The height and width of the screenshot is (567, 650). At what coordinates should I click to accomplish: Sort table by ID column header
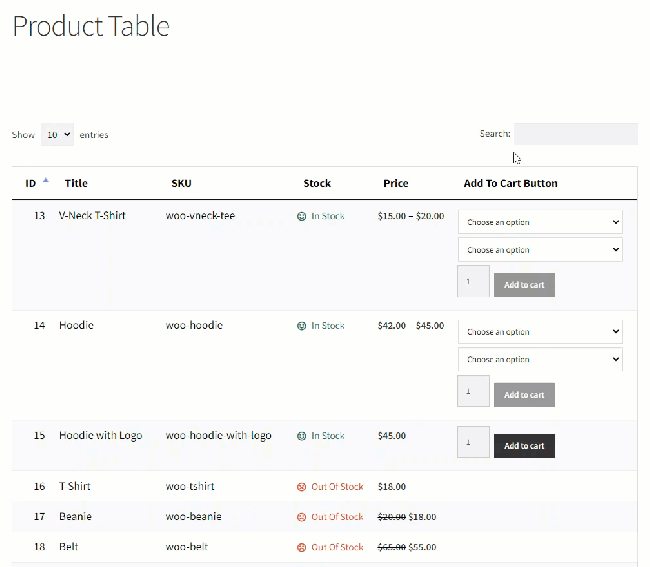point(31,183)
